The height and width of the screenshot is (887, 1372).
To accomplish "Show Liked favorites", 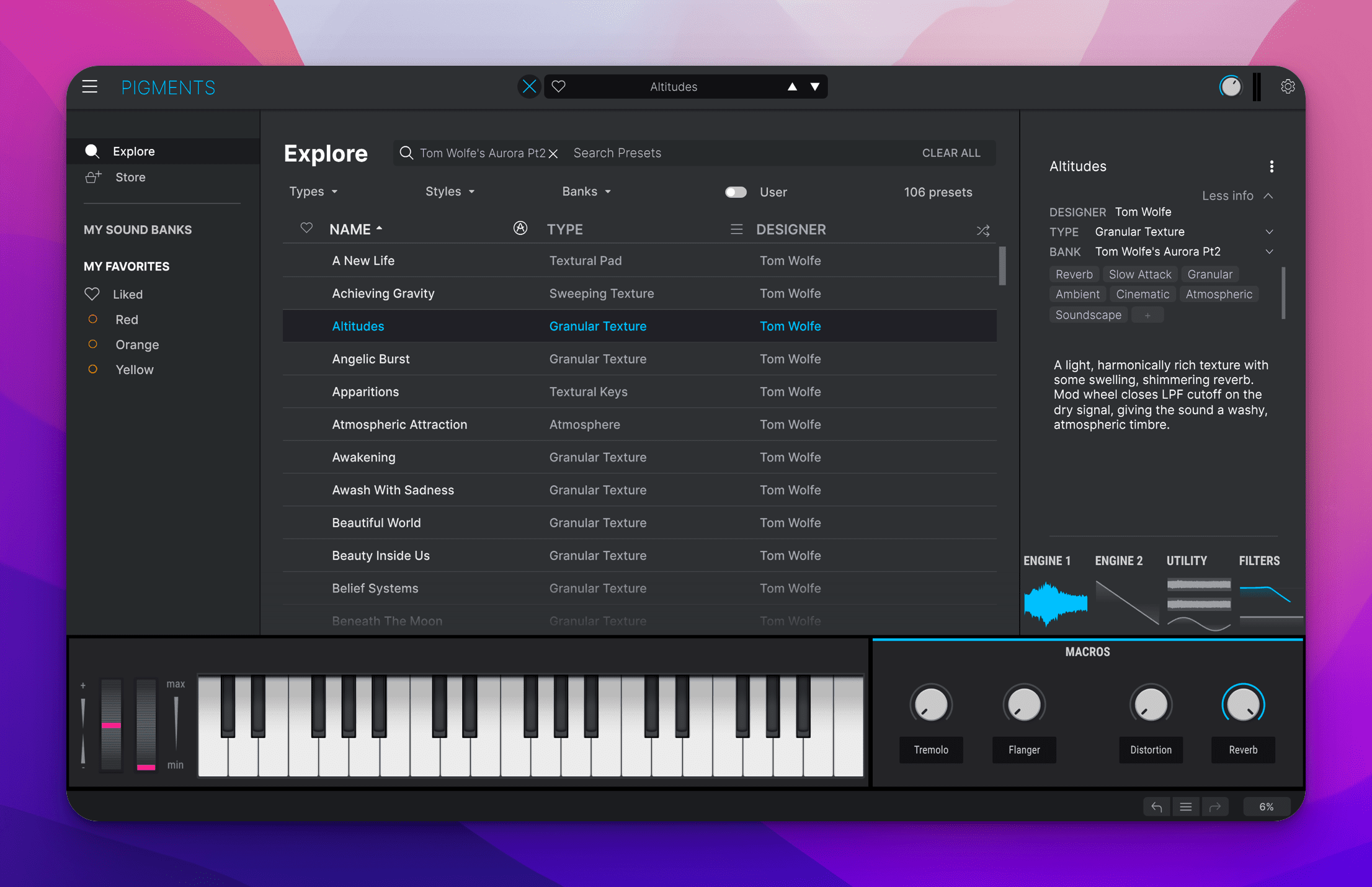I will pyautogui.click(x=128, y=295).
